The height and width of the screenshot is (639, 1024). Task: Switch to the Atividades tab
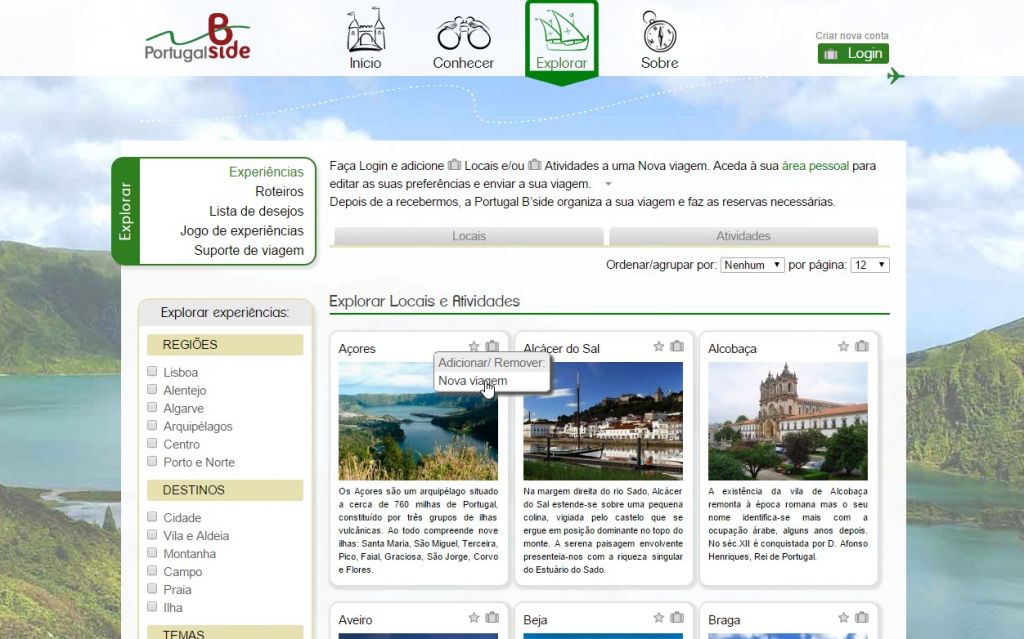tap(743, 236)
